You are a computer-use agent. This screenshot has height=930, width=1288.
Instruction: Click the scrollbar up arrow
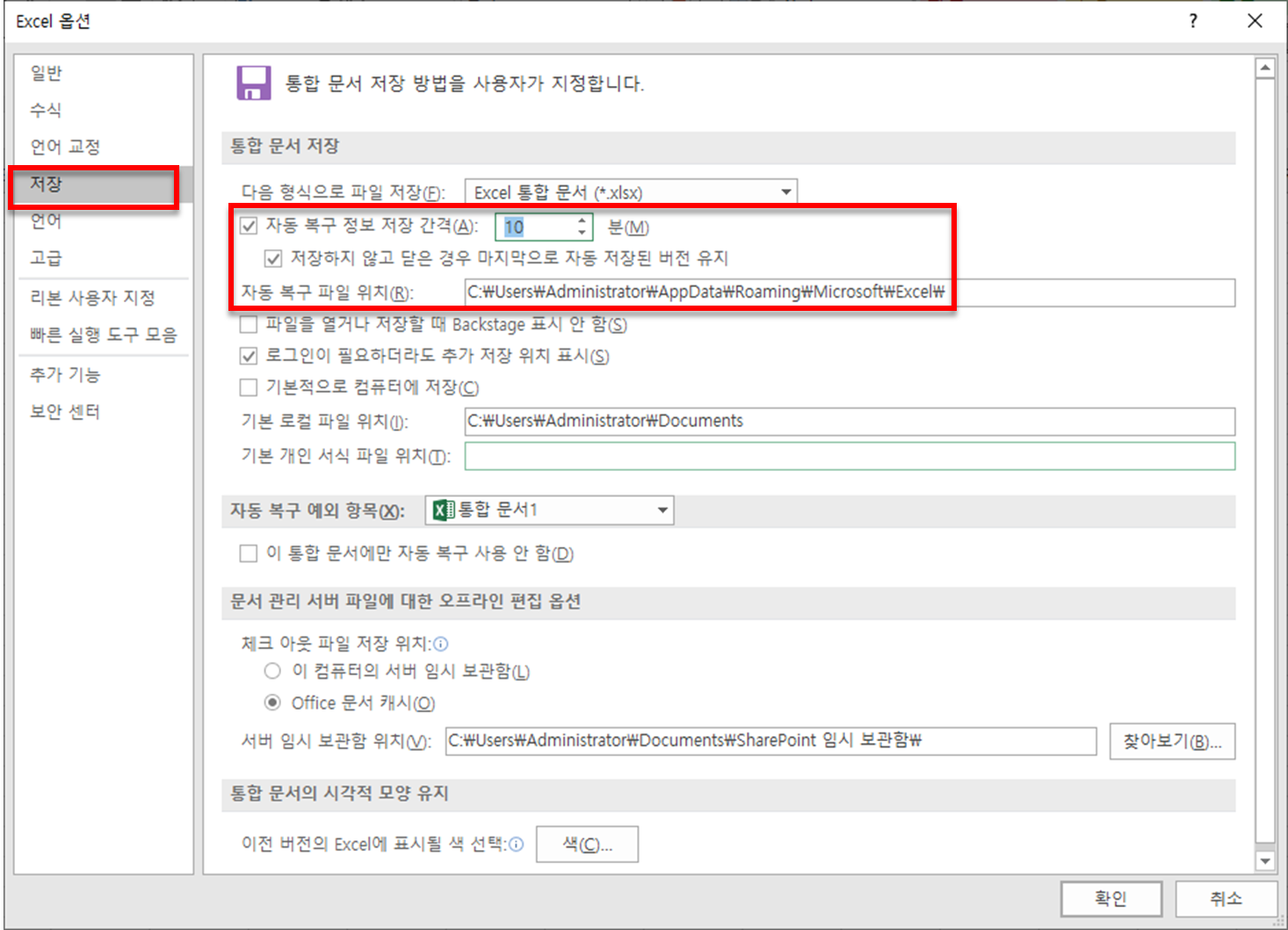[x=1265, y=68]
